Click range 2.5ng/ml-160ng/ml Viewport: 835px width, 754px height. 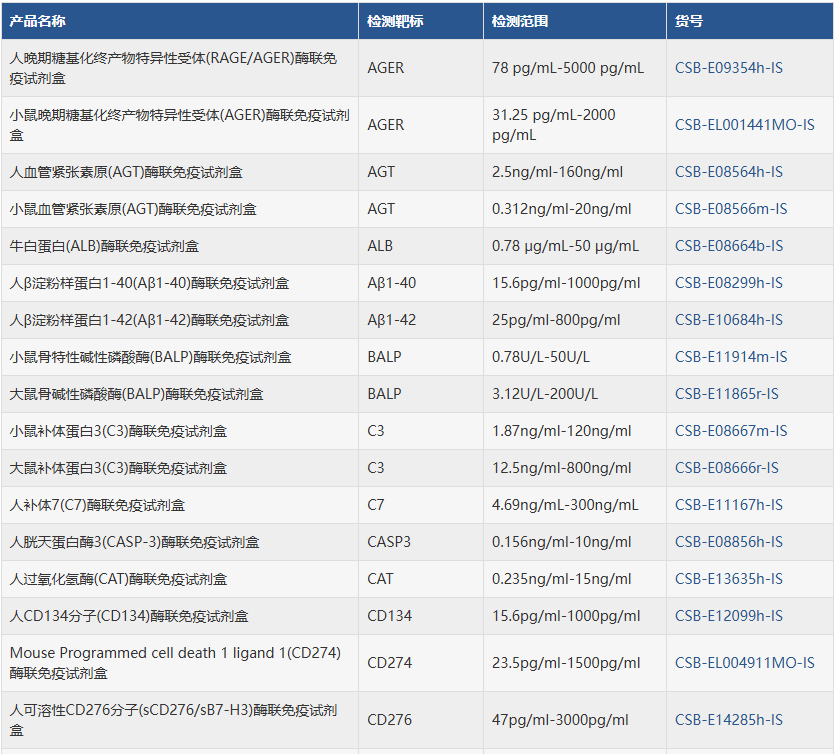557,172
